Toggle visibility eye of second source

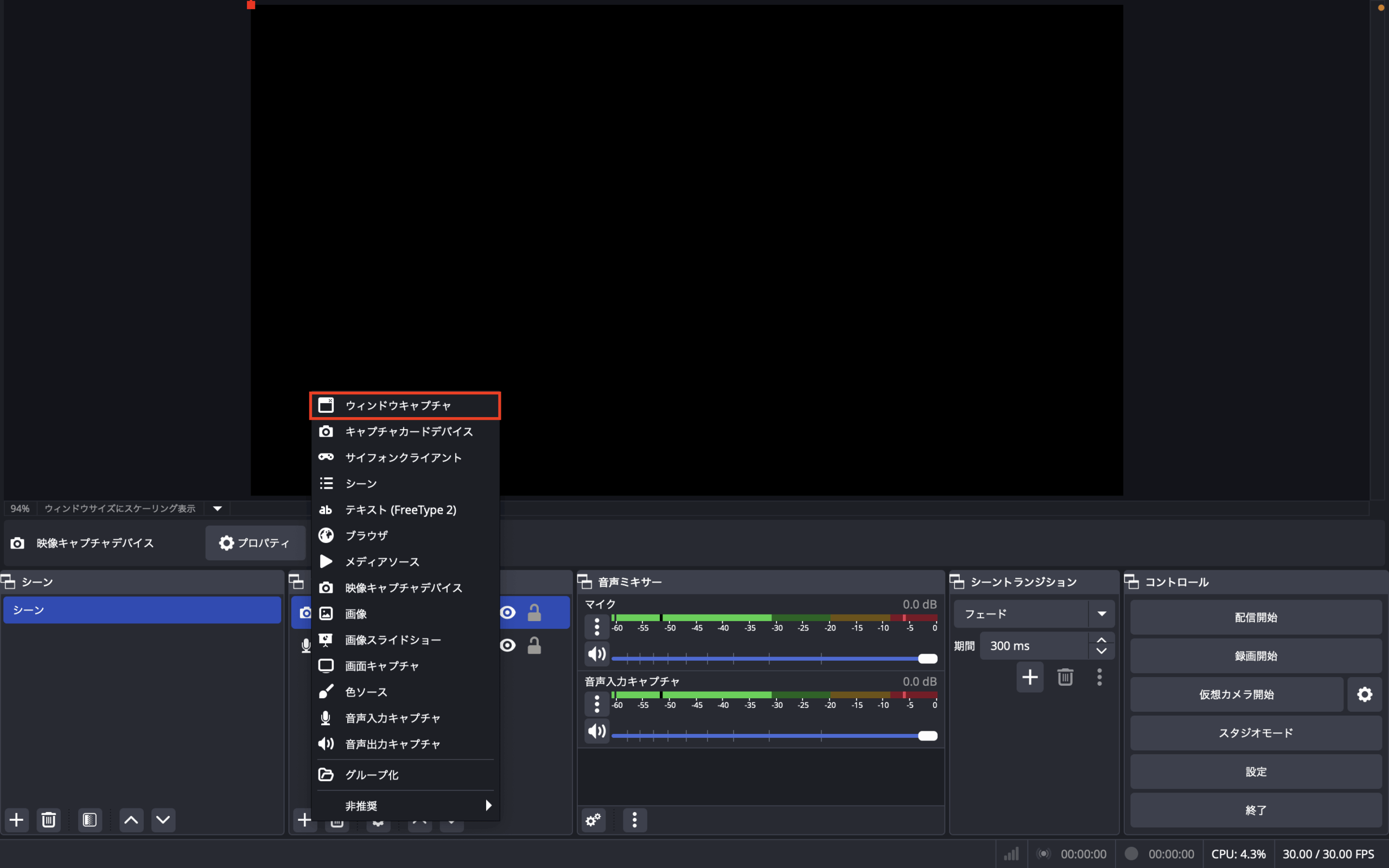(508, 645)
